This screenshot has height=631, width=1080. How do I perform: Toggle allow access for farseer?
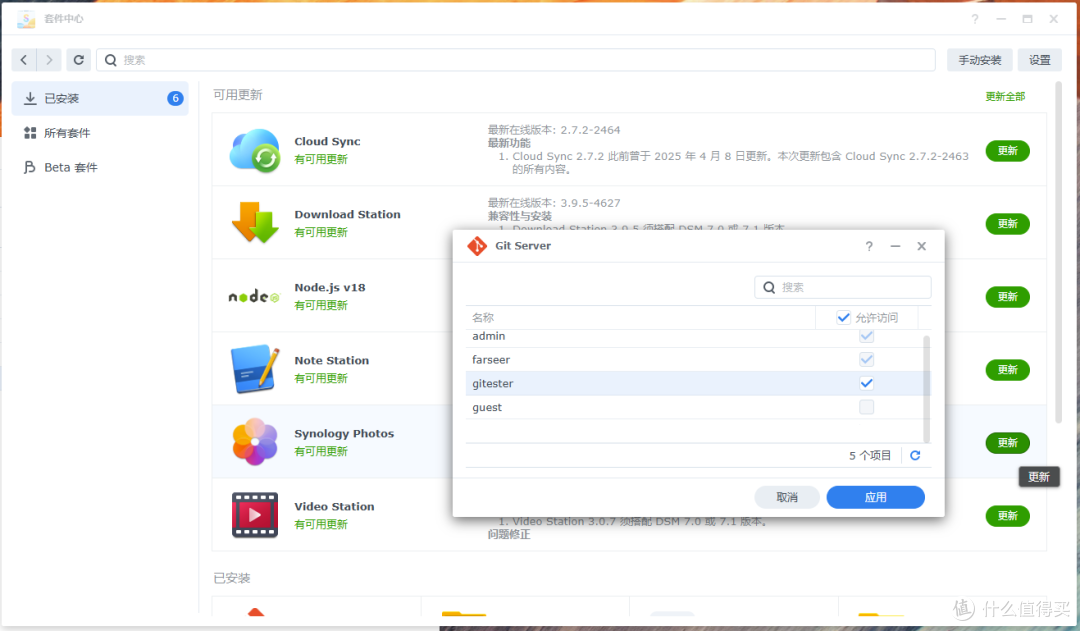tap(866, 360)
